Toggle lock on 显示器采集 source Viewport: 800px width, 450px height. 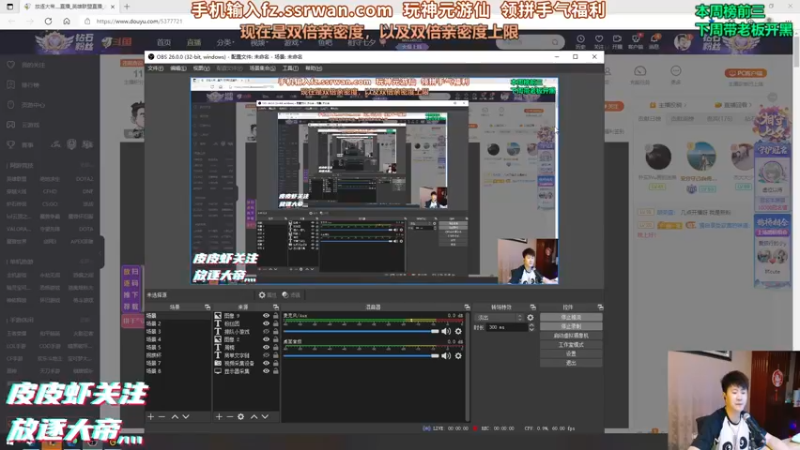(x=276, y=371)
